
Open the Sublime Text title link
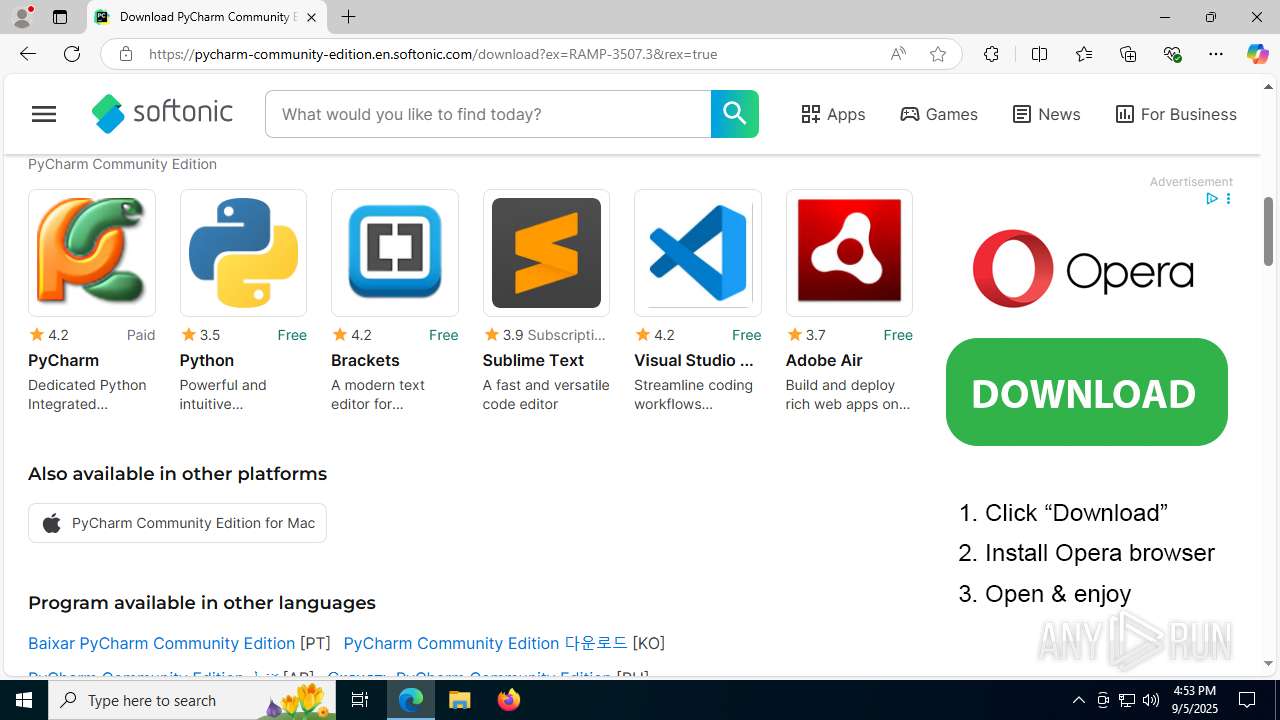tap(533, 360)
